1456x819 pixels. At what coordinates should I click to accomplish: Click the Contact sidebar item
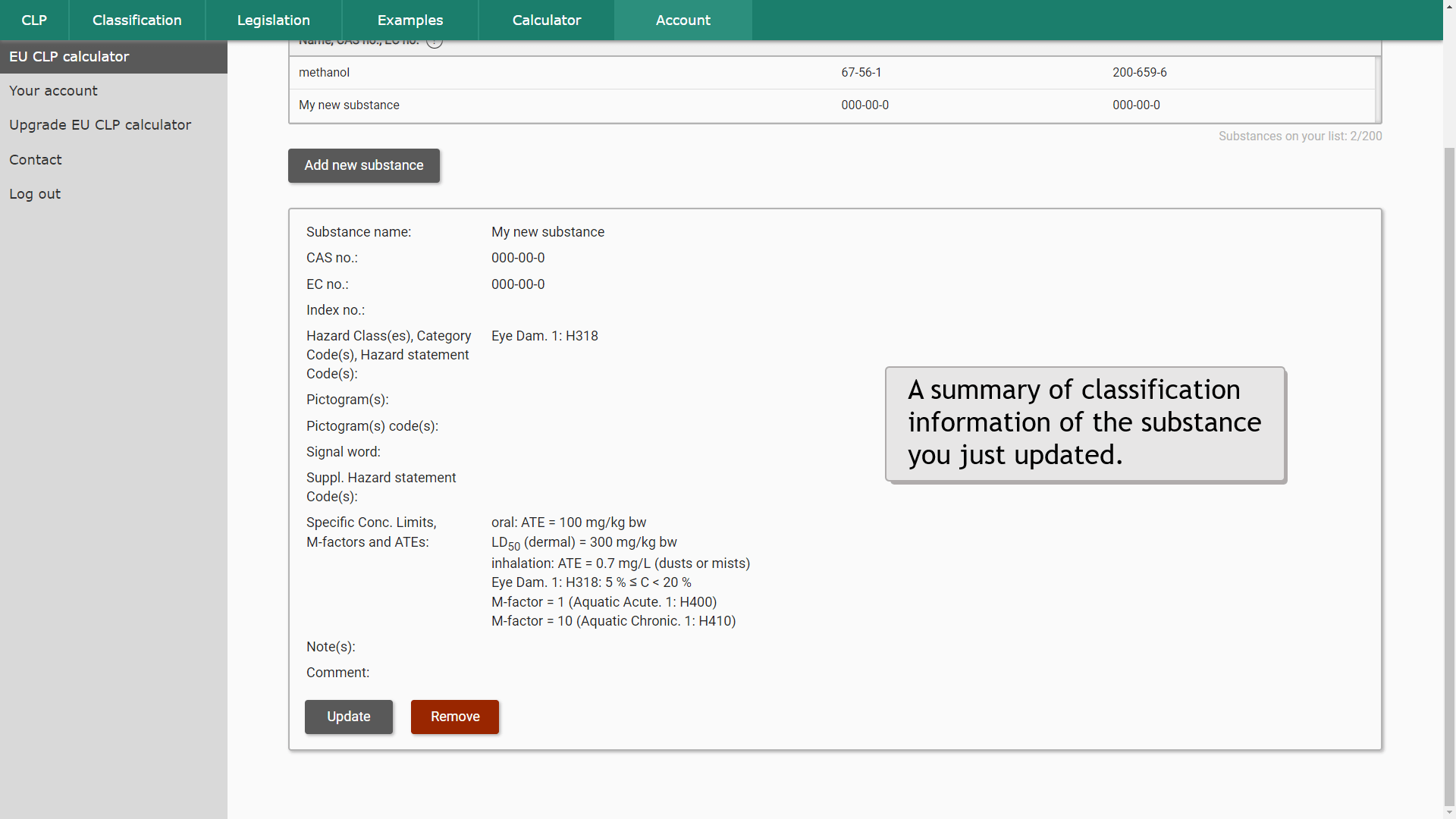point(34,159)
